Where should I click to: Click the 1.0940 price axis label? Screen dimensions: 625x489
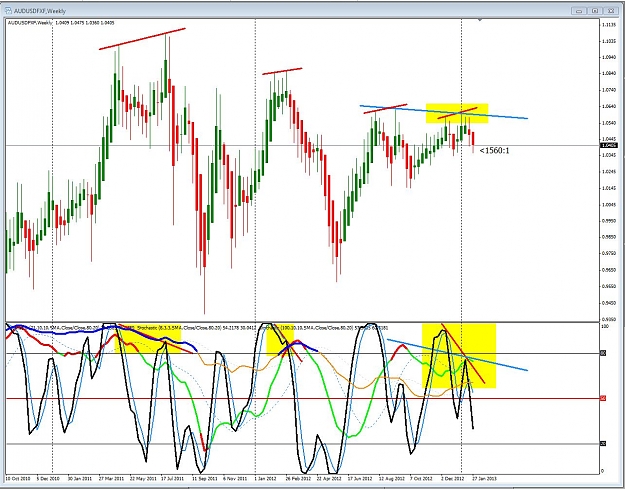pyautogui.click(x=609, y=57)
